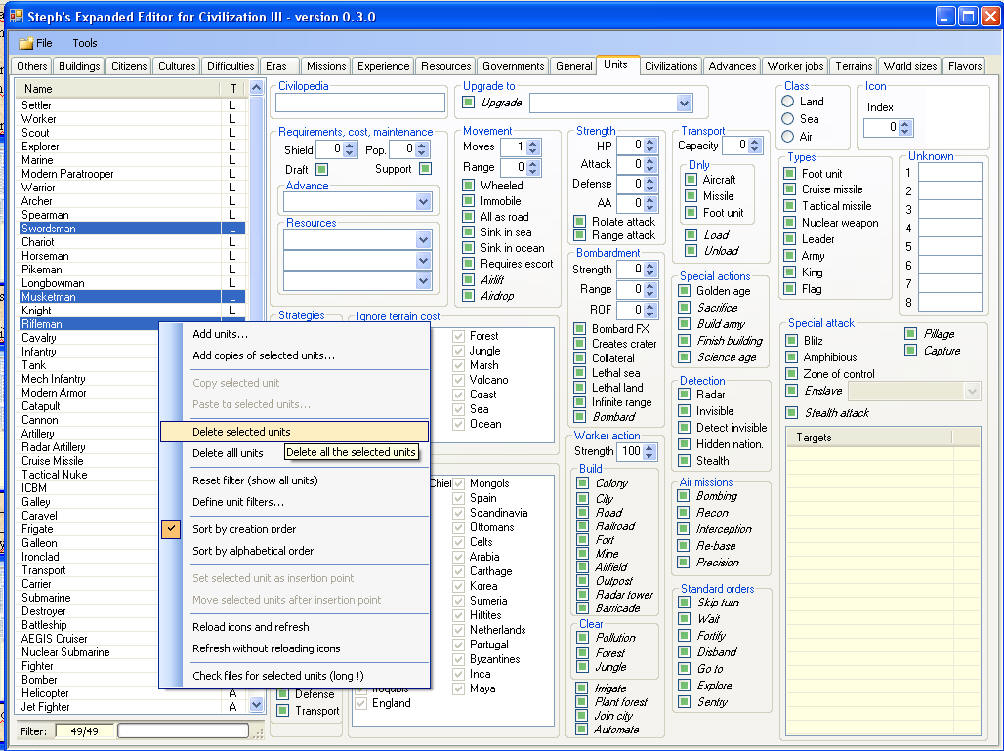The image size is (1004, 751).
Task: Check the Radar detection checkbox
Action: (x=684, y=394)
